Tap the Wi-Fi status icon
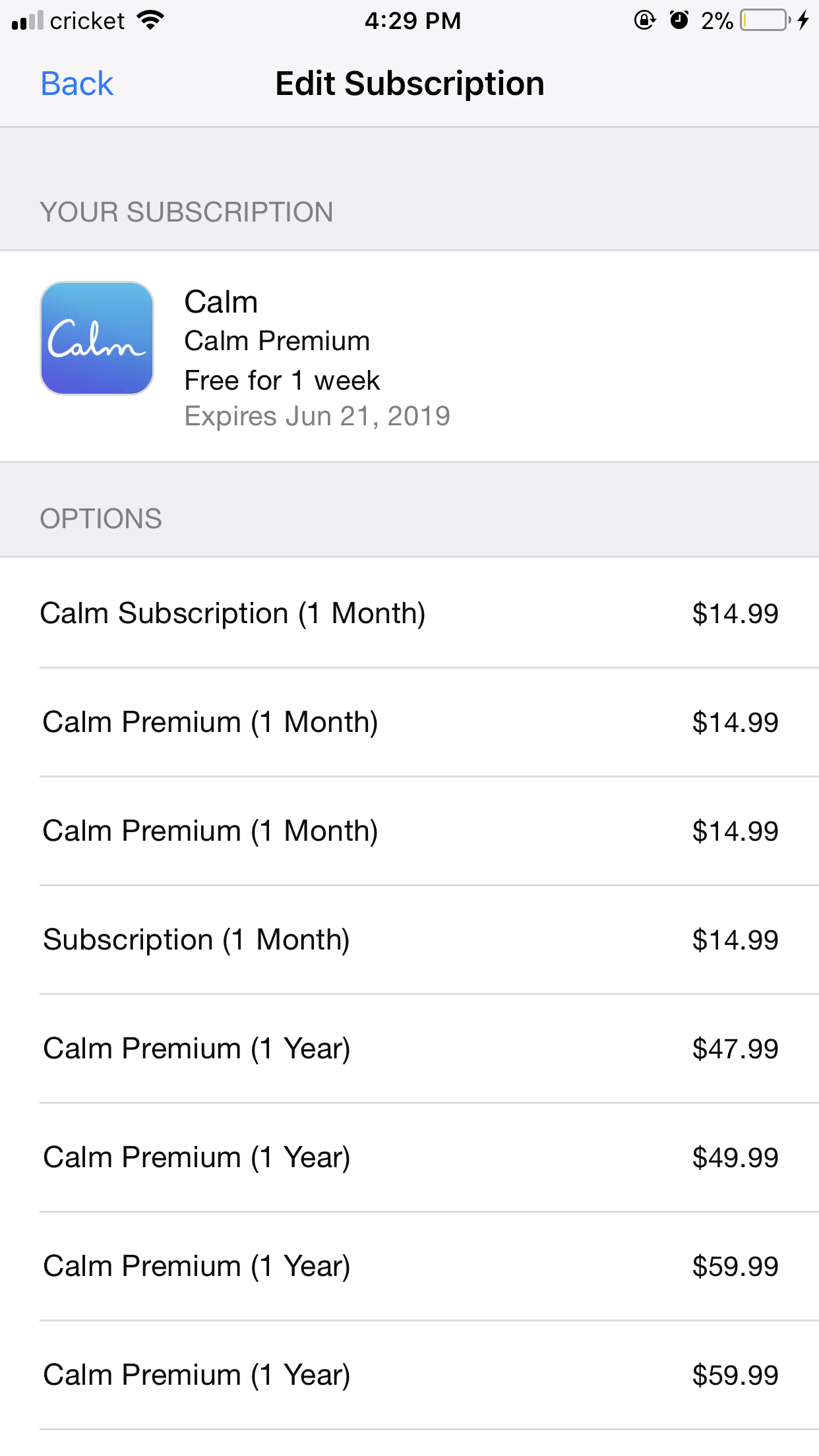This screenshot has height=1456, width=819. tap(151, 21)
